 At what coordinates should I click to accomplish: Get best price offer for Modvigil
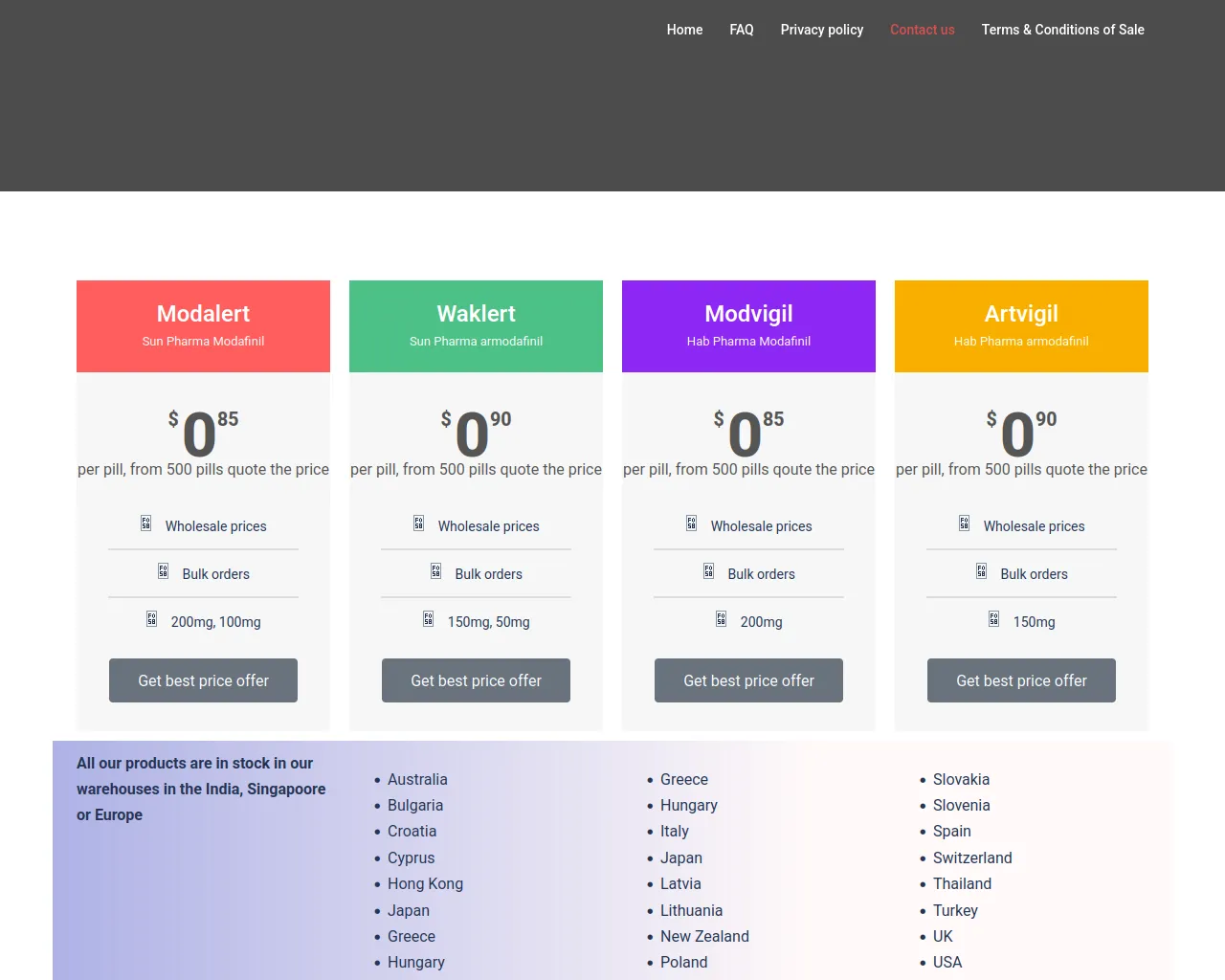tap(748, 680)
